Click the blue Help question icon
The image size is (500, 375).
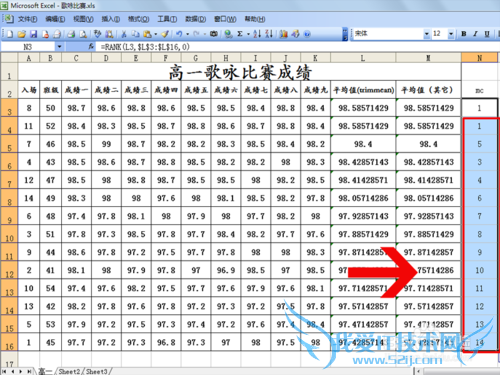307,34
